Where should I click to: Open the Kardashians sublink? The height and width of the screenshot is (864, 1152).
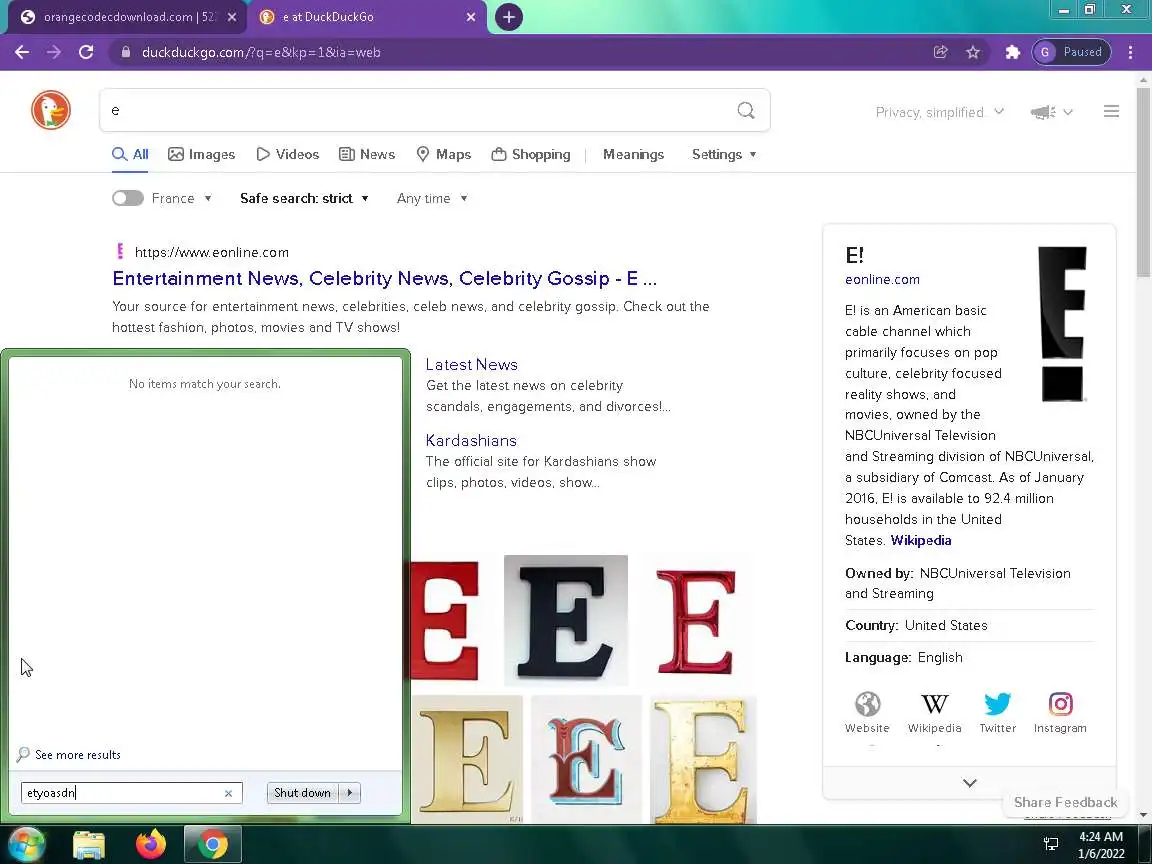tap(471, 441)
